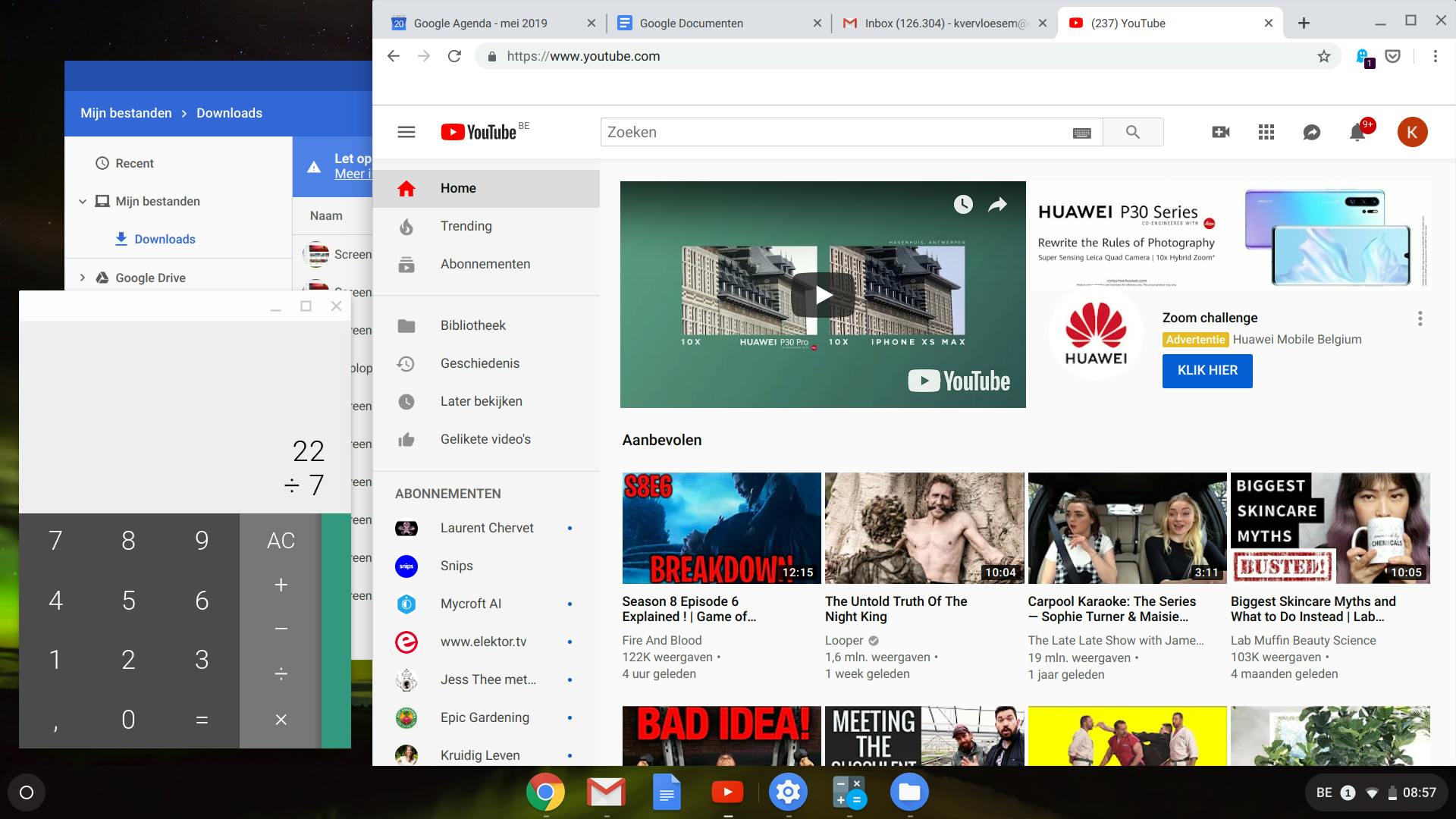Play the featured Huawei video

823,294
